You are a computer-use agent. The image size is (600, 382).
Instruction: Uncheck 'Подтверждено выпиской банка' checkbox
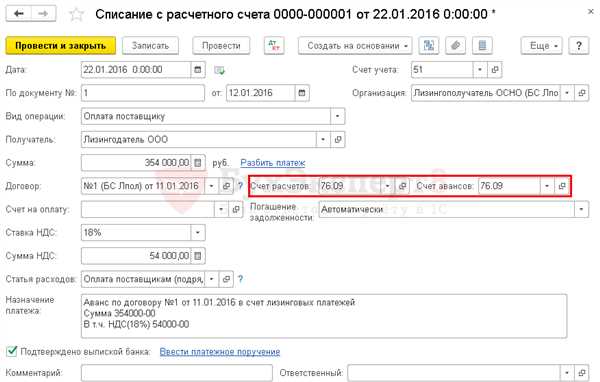[12, 351]
